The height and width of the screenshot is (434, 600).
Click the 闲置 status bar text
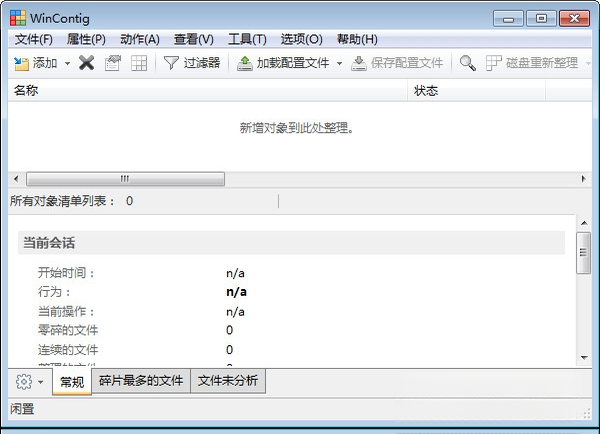(x=22, y=409)
